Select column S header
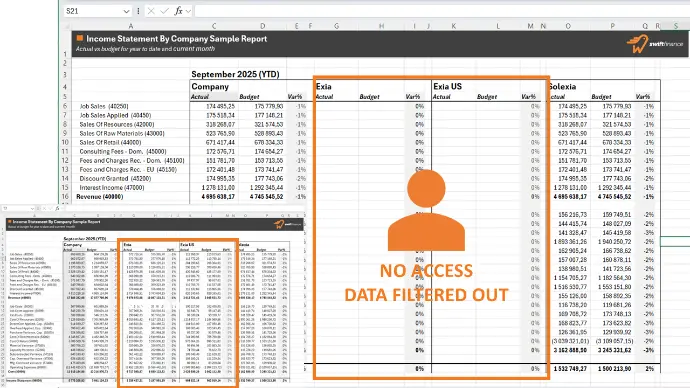This screenshot has width=690, height=388. point(675,26)
